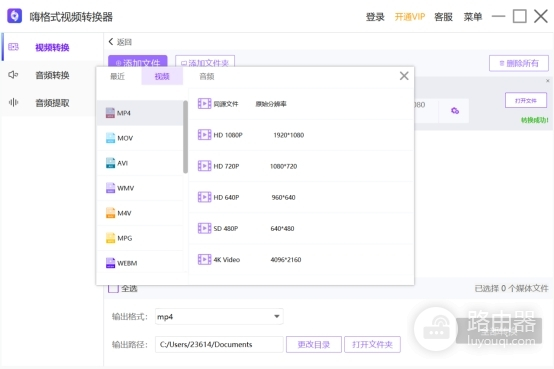Click the 打开文件 button

[526, 100]
